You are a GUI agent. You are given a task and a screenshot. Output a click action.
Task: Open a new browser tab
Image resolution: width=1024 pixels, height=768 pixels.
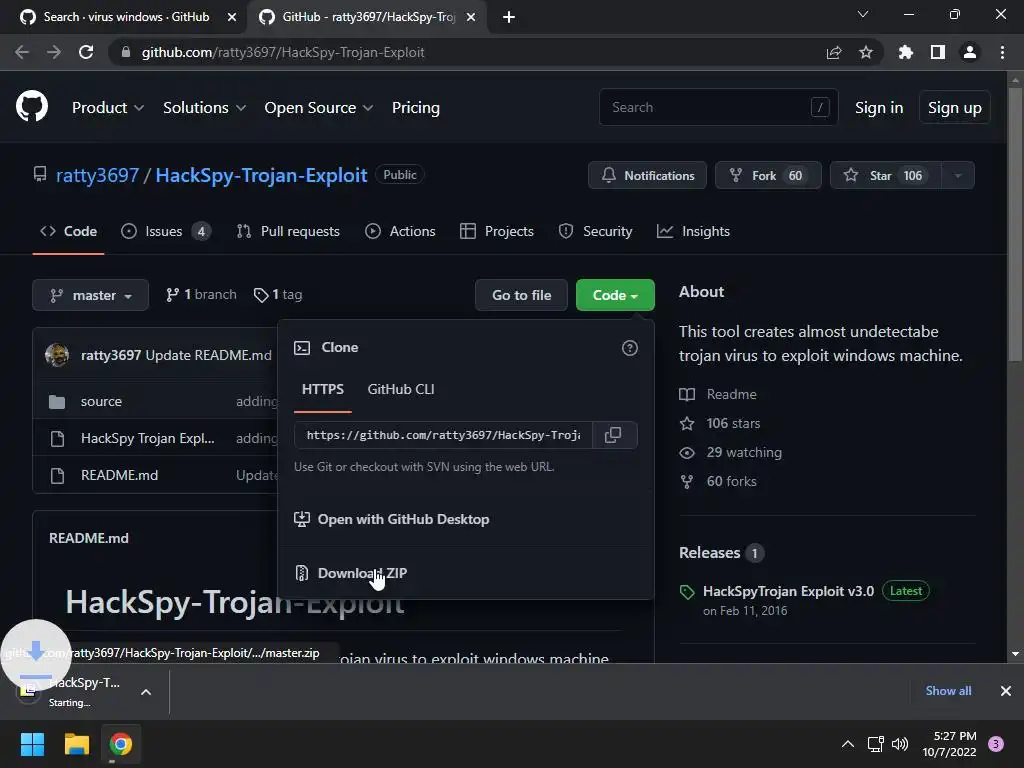click(509, 17)
